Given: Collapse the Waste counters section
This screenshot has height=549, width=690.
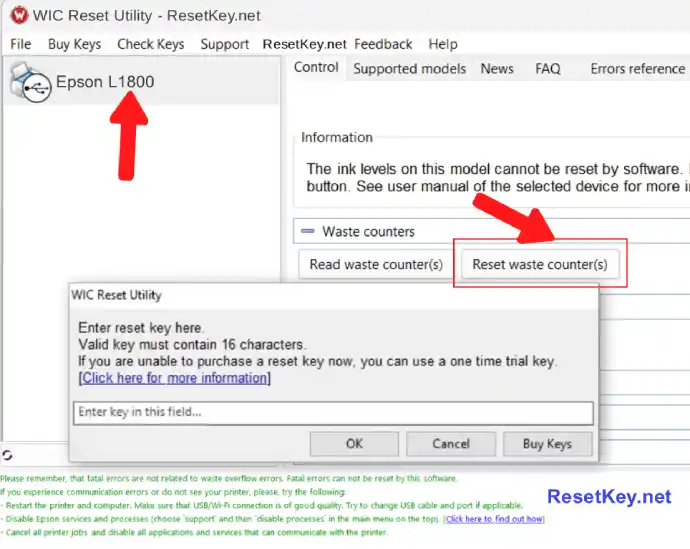Looking at the screenshot, I should click(x=308, y=231).
